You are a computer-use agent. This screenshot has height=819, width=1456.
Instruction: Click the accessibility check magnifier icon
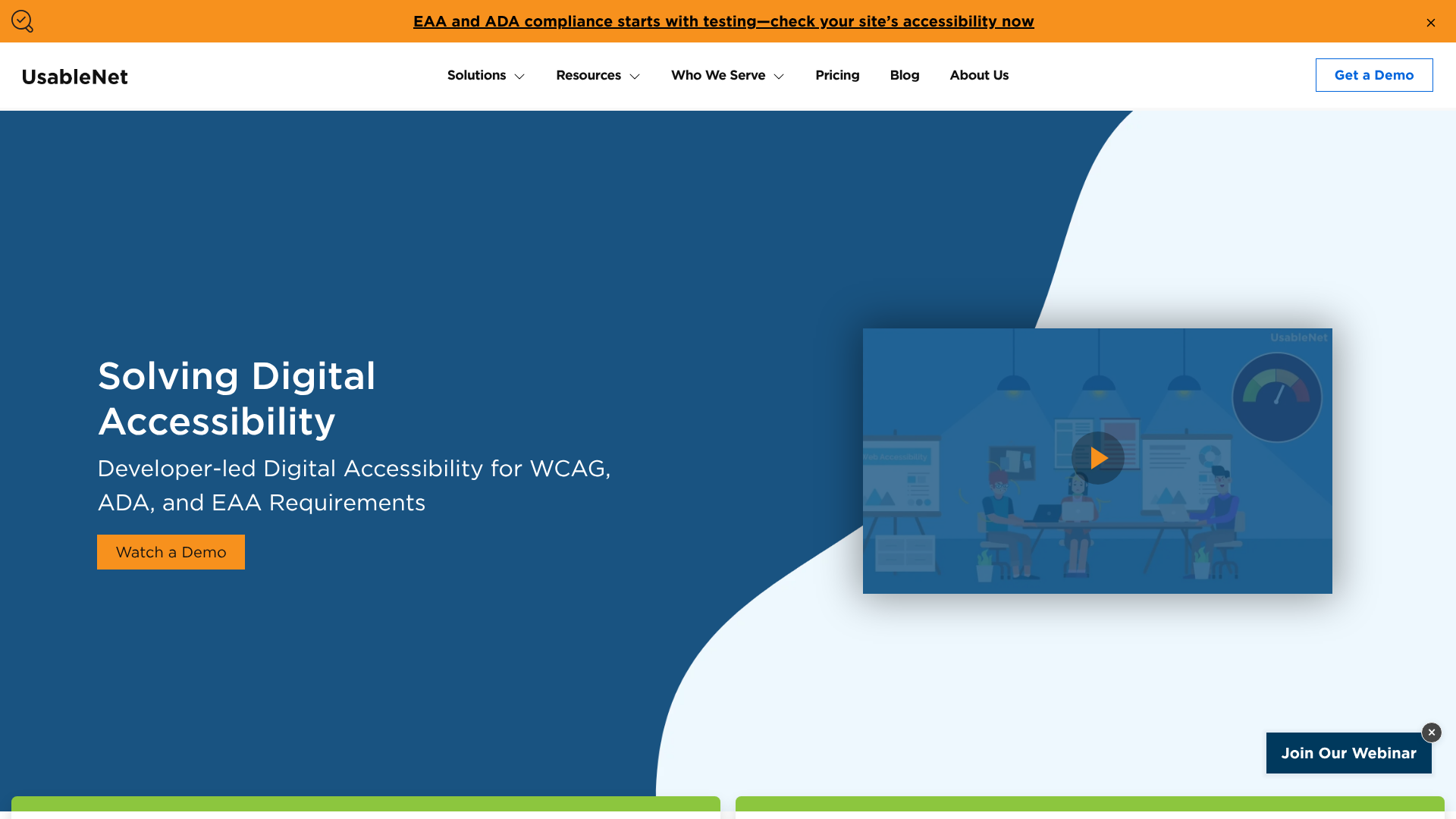22,21
